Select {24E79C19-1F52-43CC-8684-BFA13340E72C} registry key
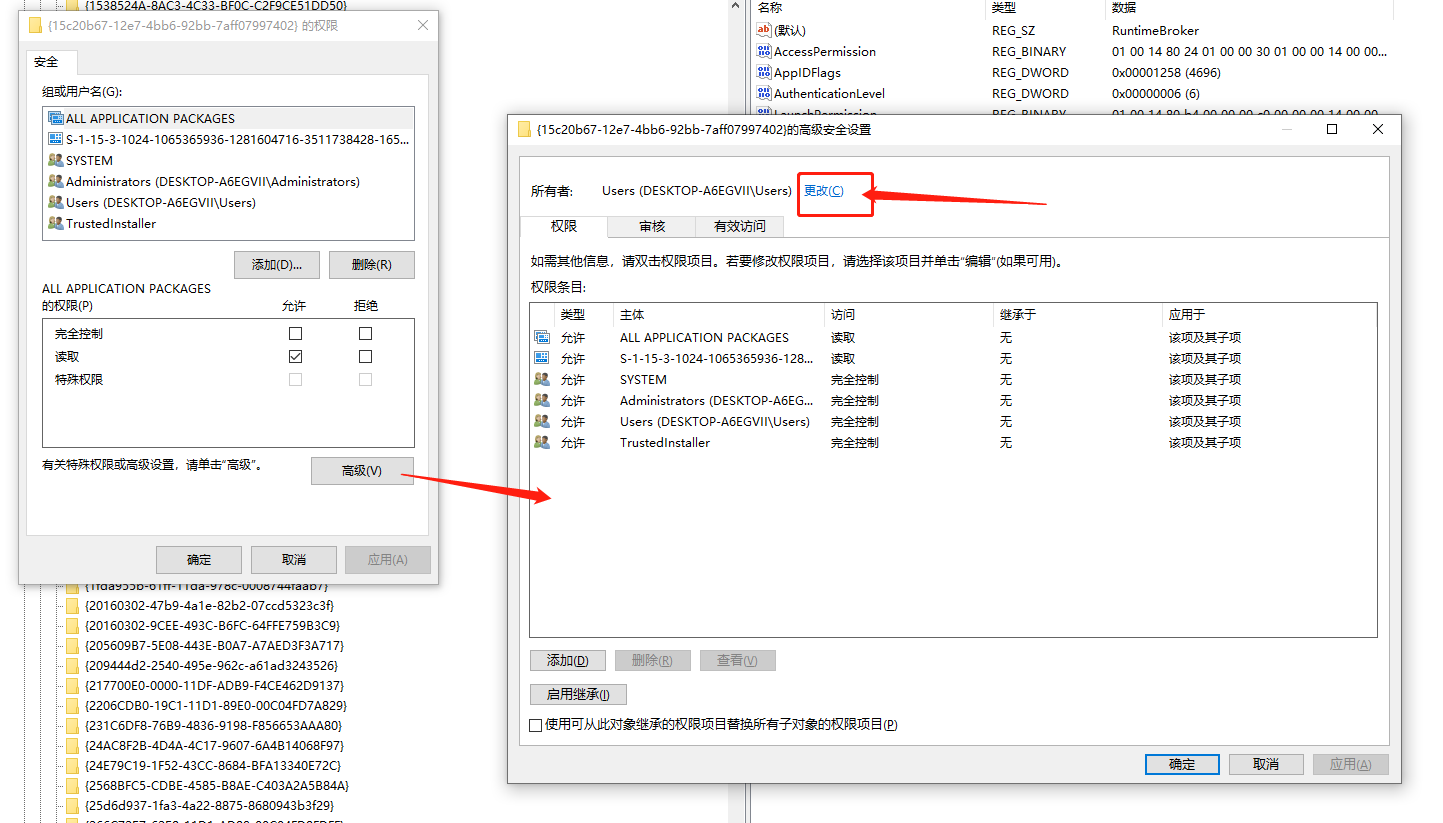The image size is (1443, 823). click(212, 766)
